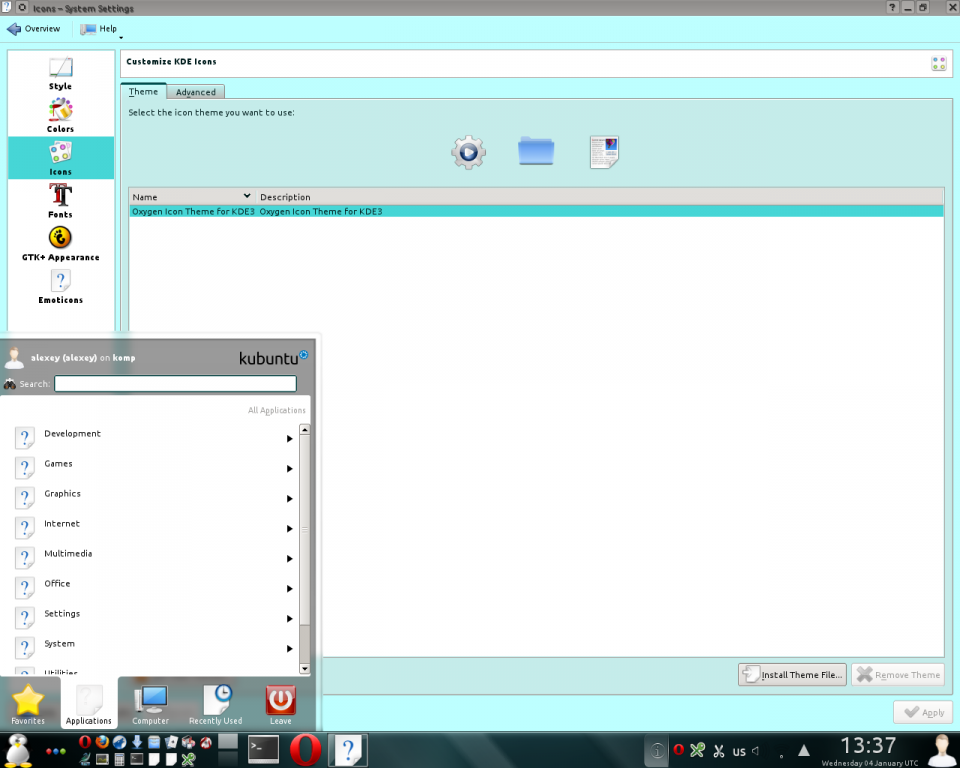Open the Favorites launcher tab

28,704
